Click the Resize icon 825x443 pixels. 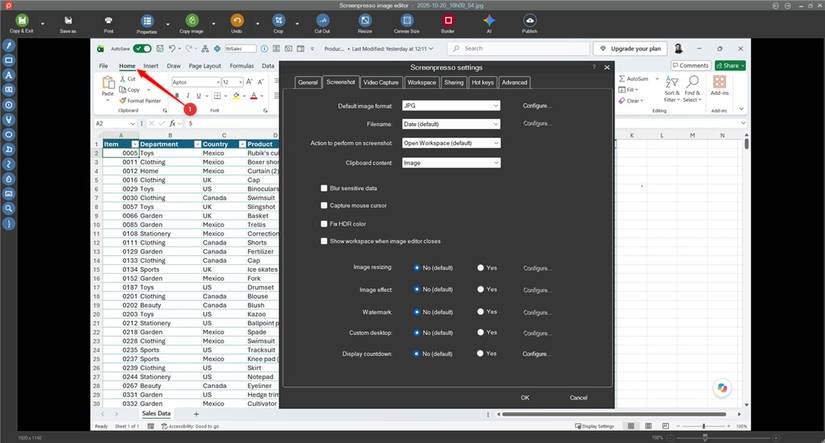point(365,21)
